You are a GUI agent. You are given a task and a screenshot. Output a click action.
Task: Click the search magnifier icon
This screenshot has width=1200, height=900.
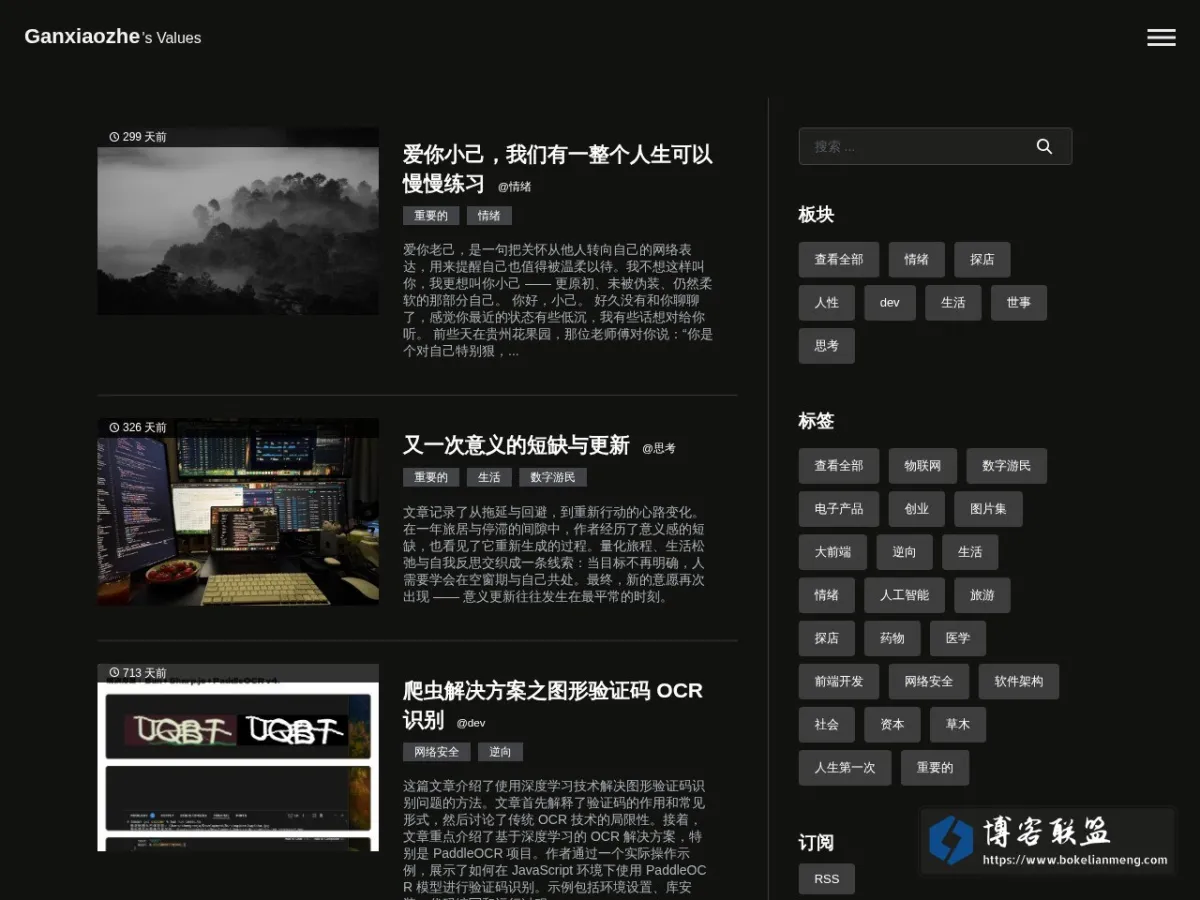(1044, 146)
